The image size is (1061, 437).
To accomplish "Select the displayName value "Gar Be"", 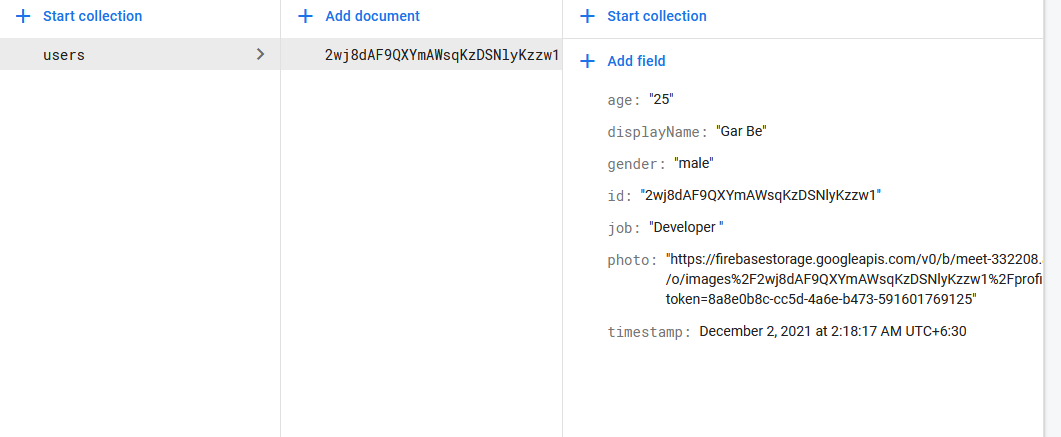I will (x=741, y=131).
